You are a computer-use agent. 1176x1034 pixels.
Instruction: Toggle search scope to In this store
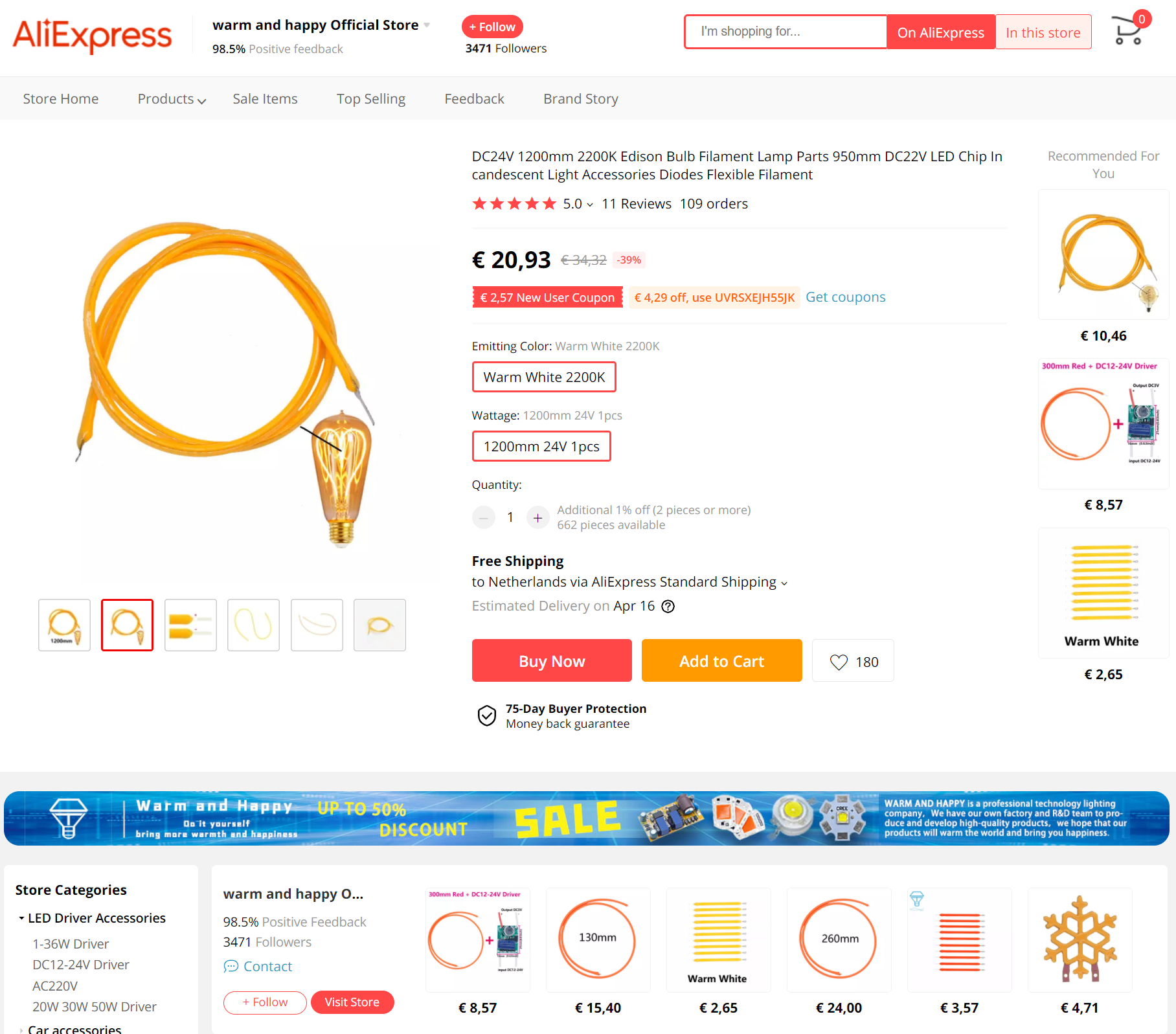coord(1043,32)
